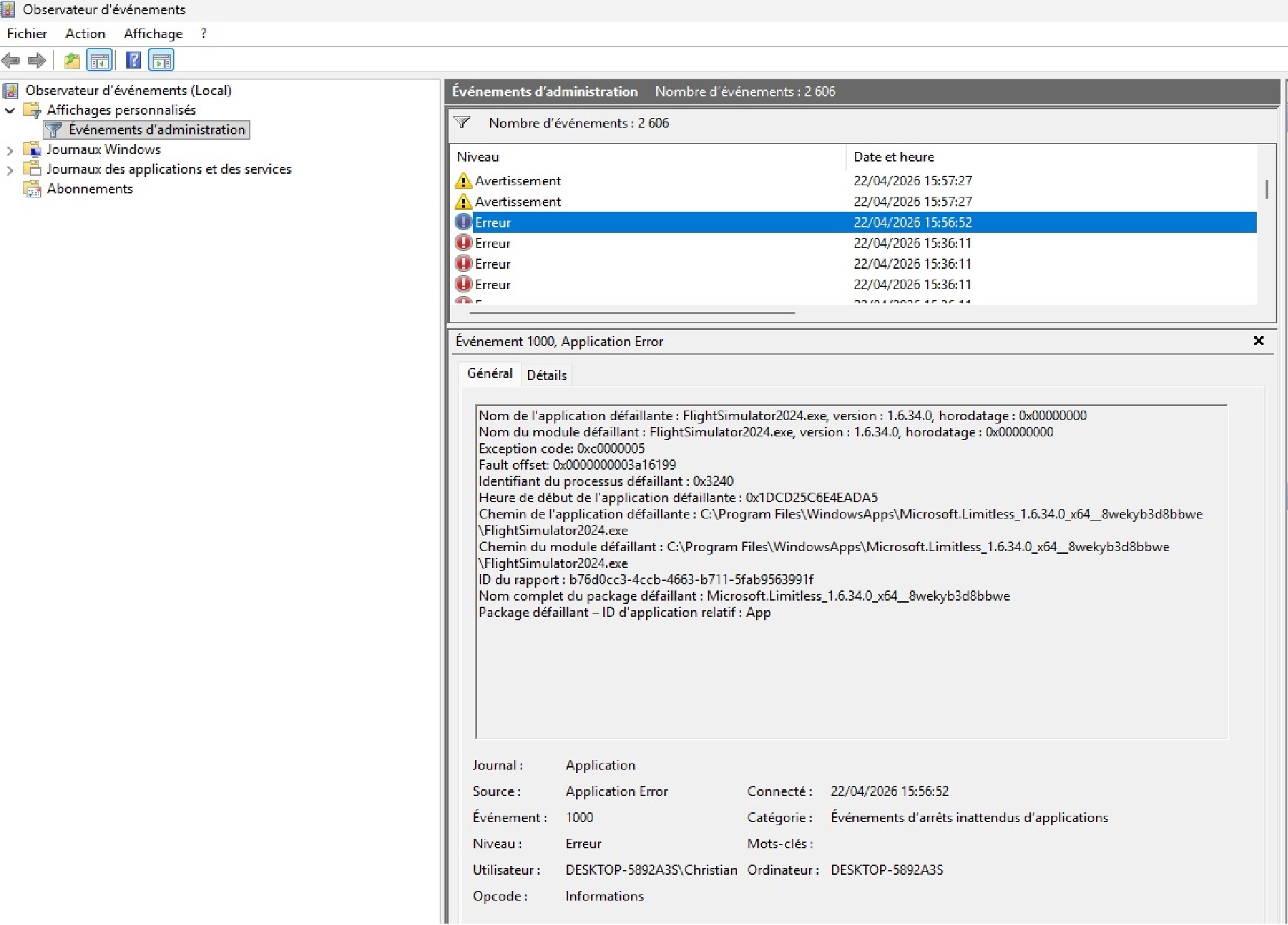Toggle the action pane toolbar icon
1288x925 pixels.
(162, 61)
